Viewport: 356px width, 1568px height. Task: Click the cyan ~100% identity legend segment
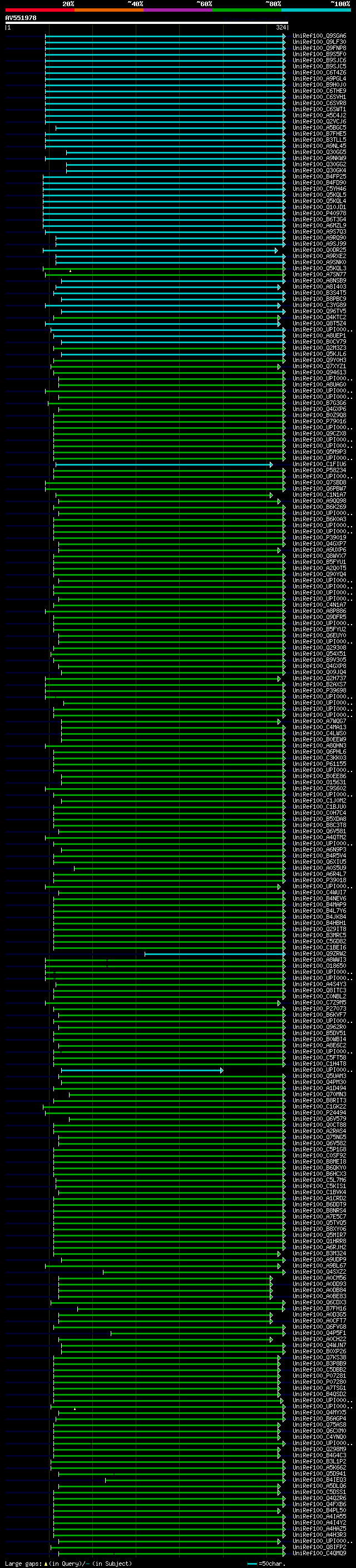[316, 10]
